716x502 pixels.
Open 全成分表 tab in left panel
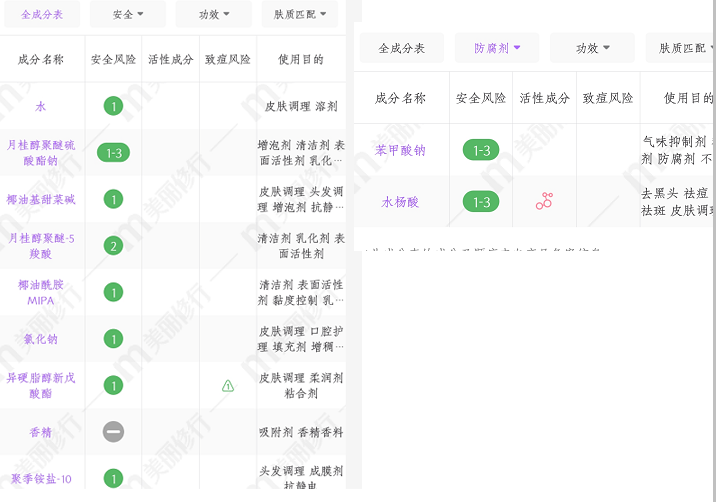click(42, 15)
